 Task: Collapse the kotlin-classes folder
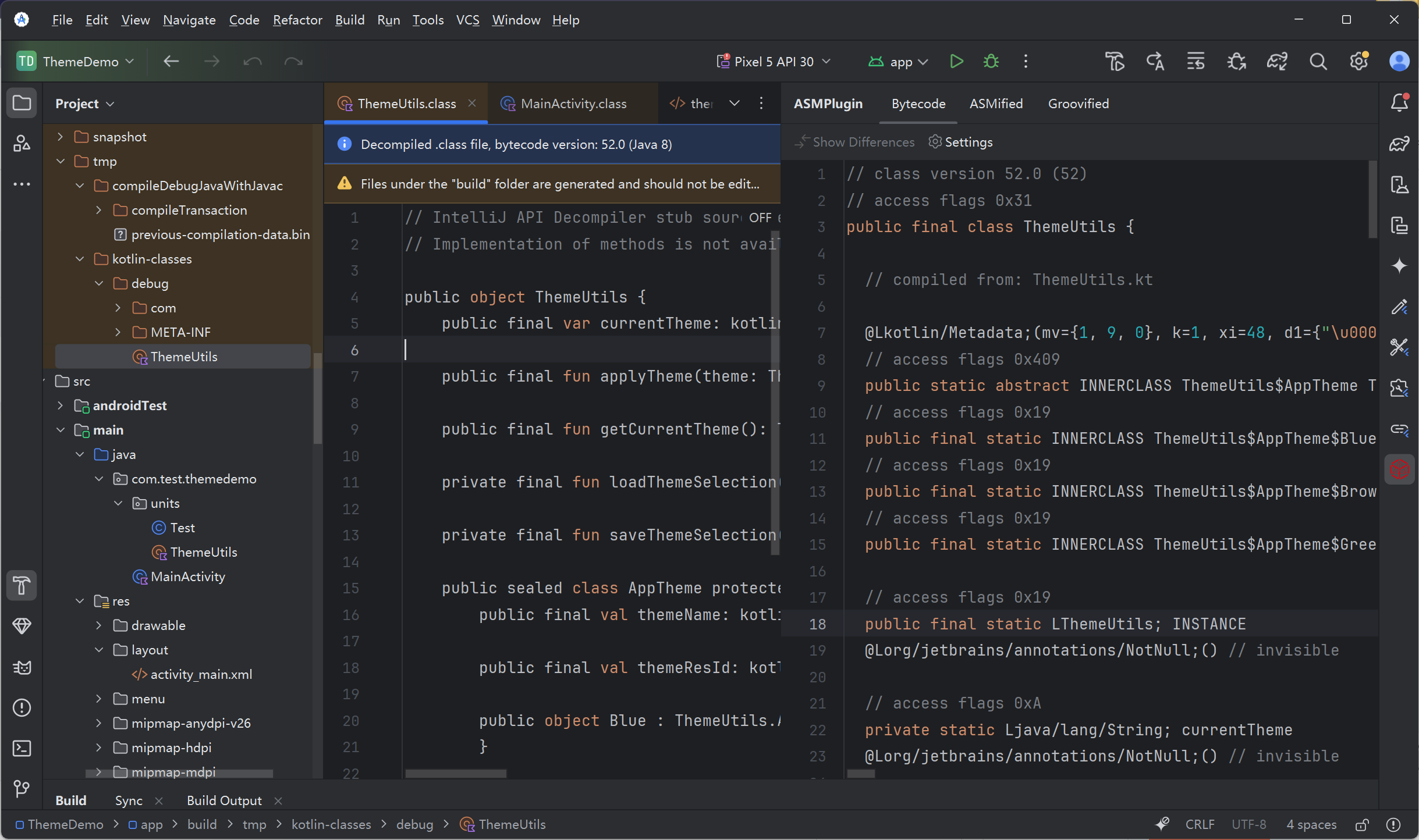point(80,259)
